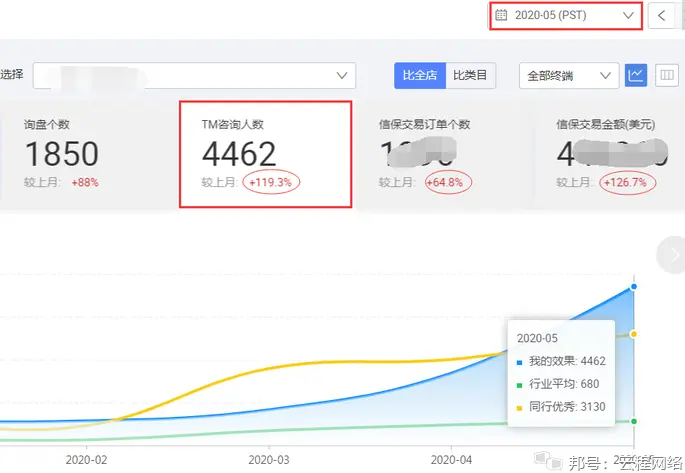The width and height of the screenshot is (685, 473).
Task: Click the 2020-02 axis label
Action: pyautogui.click(x=86, y=460)
